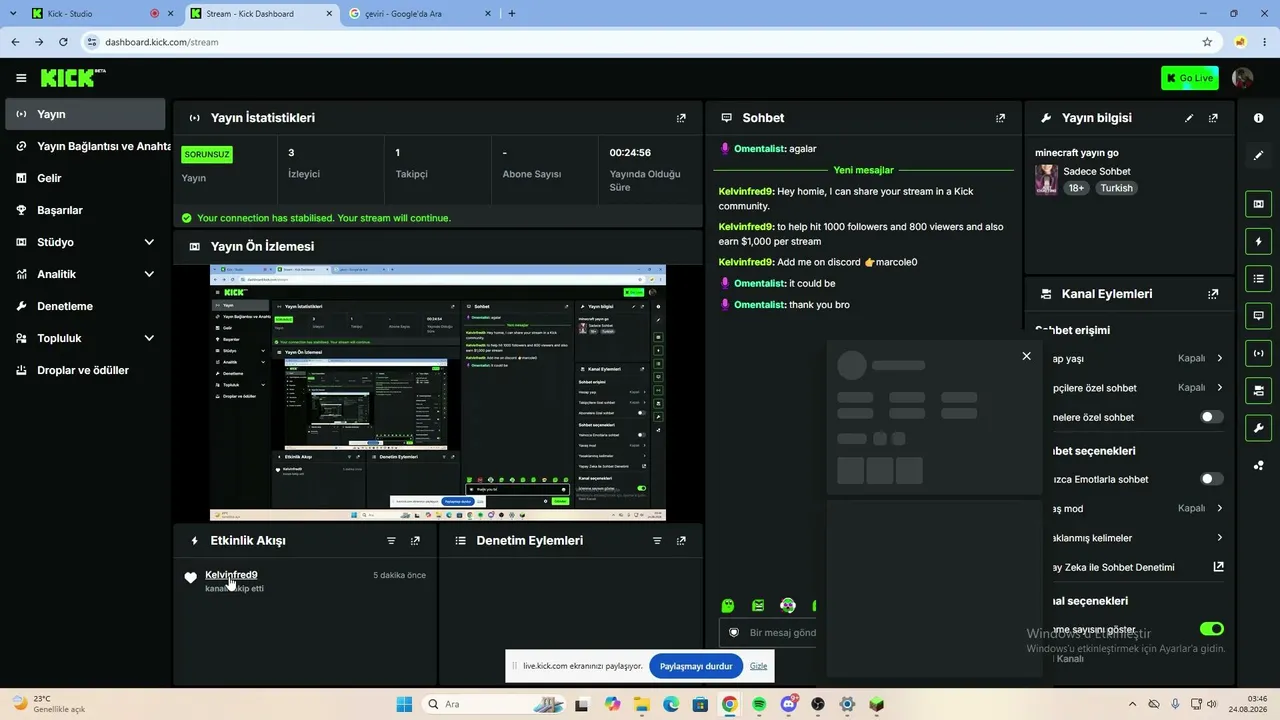Bookmark this page with the star icon
Screen dimensions: 1280x720
click(x=1207, y=42)
